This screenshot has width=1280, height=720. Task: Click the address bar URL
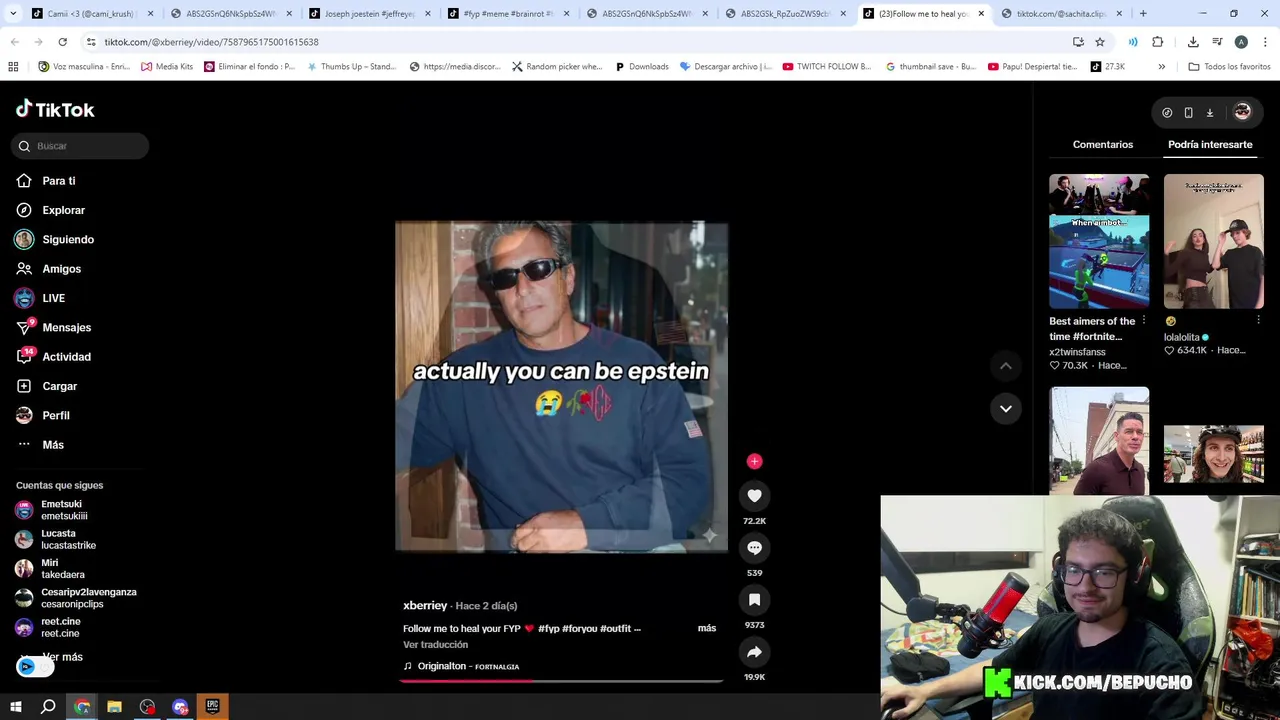tap(211, 42)
